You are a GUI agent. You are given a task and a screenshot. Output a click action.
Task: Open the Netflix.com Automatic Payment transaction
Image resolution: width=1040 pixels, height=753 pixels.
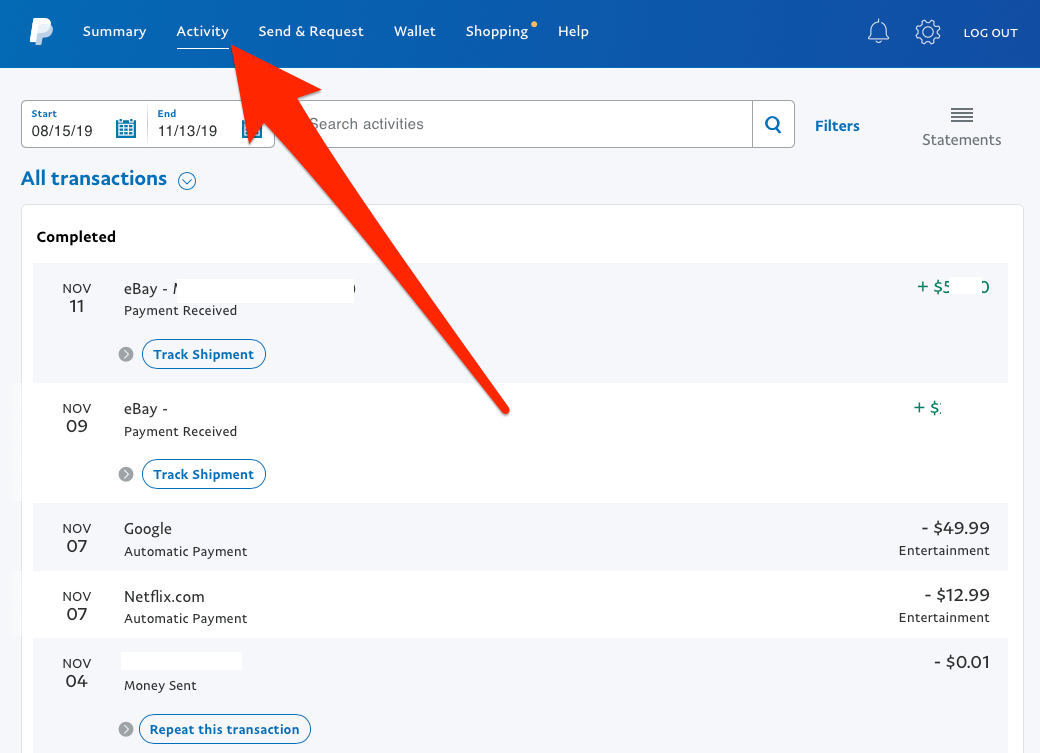point(520,605)
